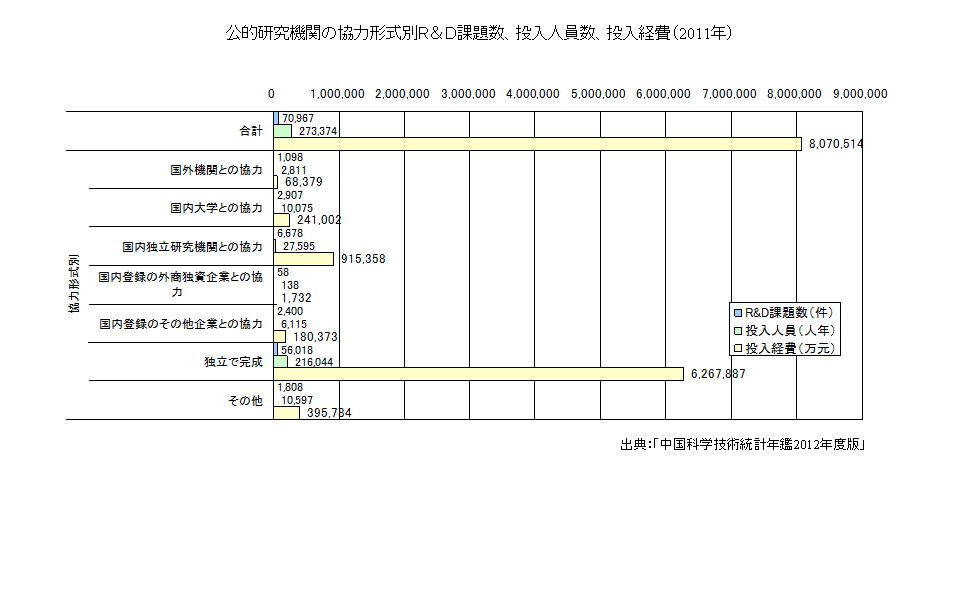Click the source citation 中国科学技術統計年鑑2012年度版

[x=742, y=444]
